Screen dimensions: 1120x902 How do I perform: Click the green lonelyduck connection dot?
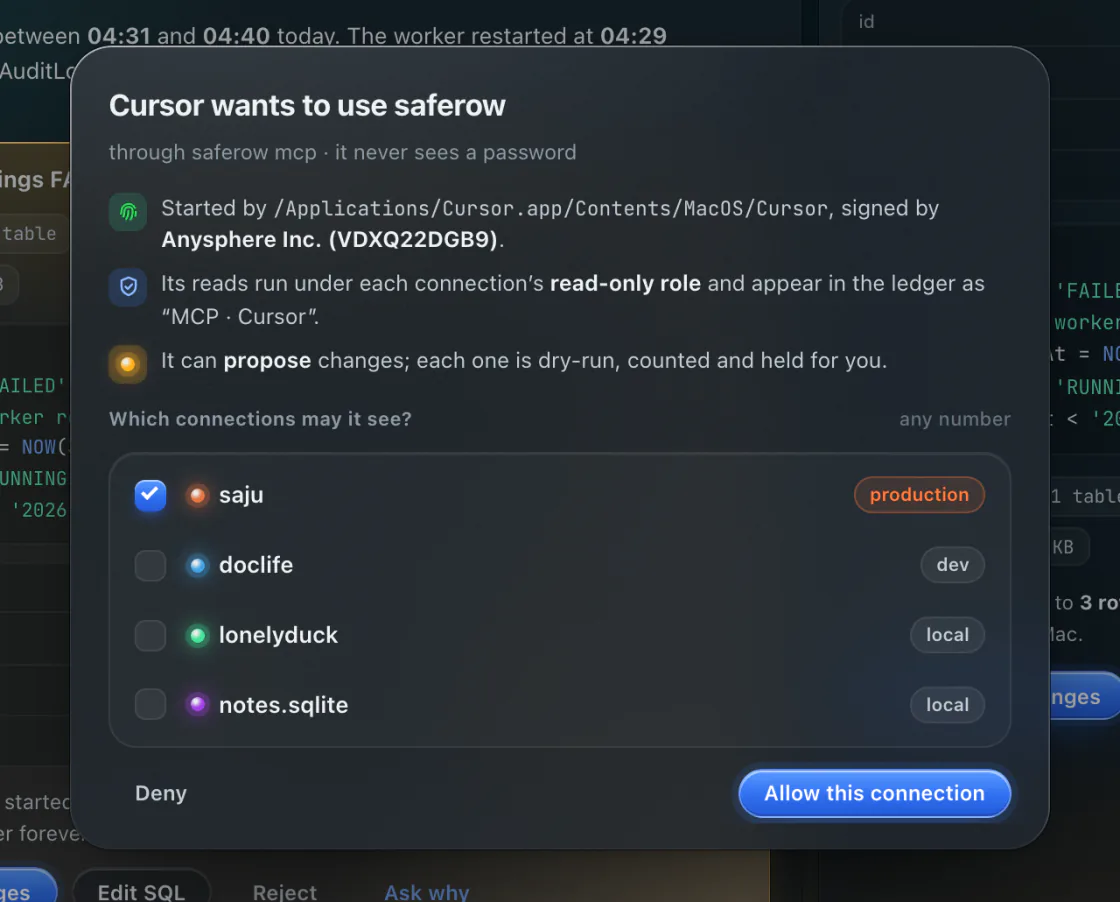197,636
